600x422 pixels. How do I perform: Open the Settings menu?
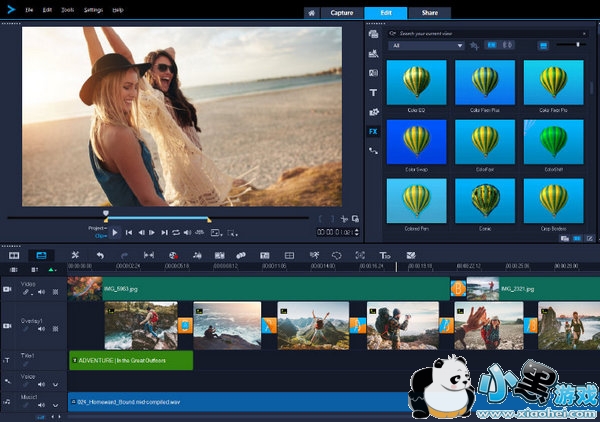pos(93,9)
